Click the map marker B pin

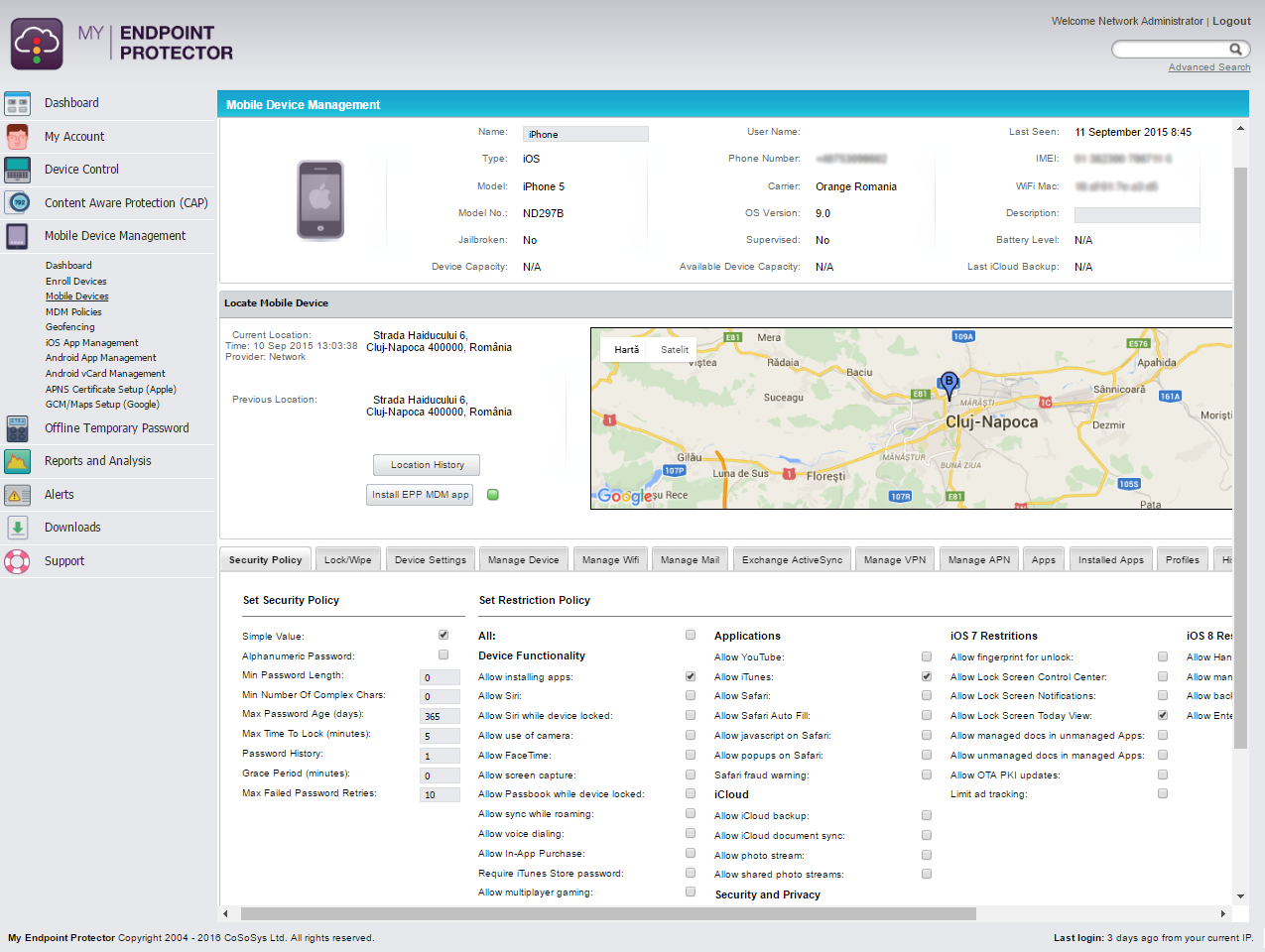949,386
